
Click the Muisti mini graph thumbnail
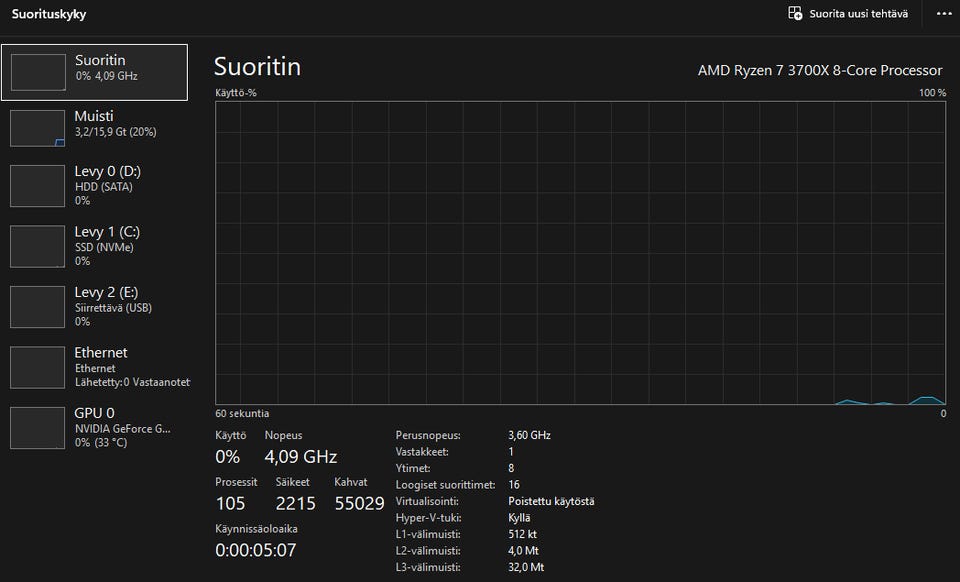coord(37,128)
